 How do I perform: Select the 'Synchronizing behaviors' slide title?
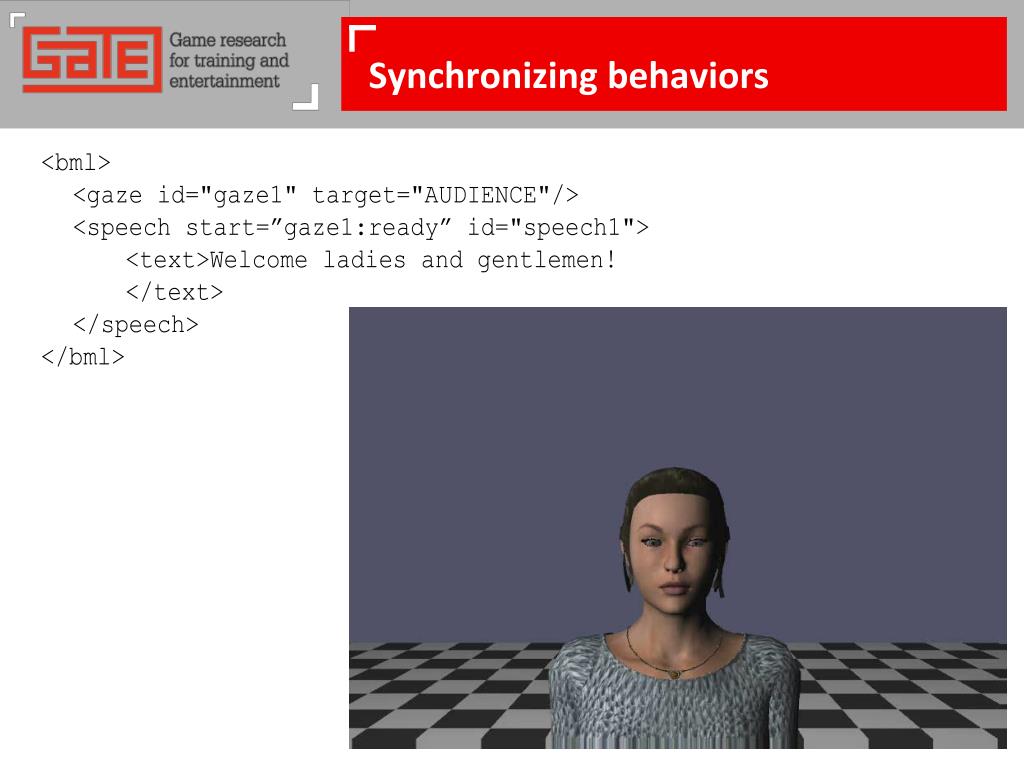tap(568, 76)
